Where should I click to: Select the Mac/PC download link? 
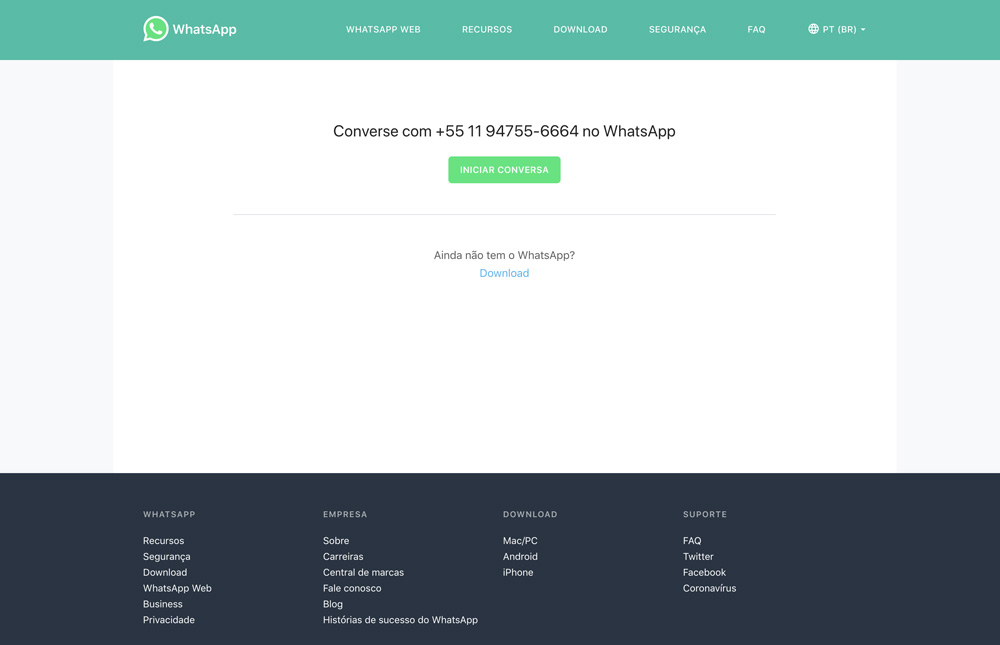click(520, 540)
